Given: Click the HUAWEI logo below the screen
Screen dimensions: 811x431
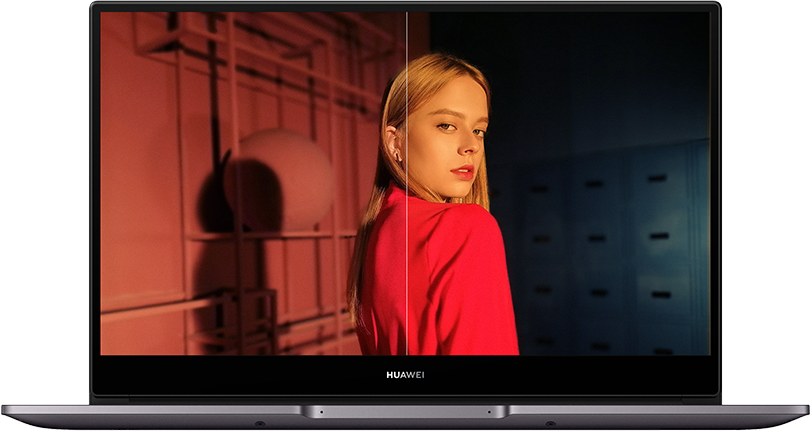Looking at the screenshot, I should point(405,375).
